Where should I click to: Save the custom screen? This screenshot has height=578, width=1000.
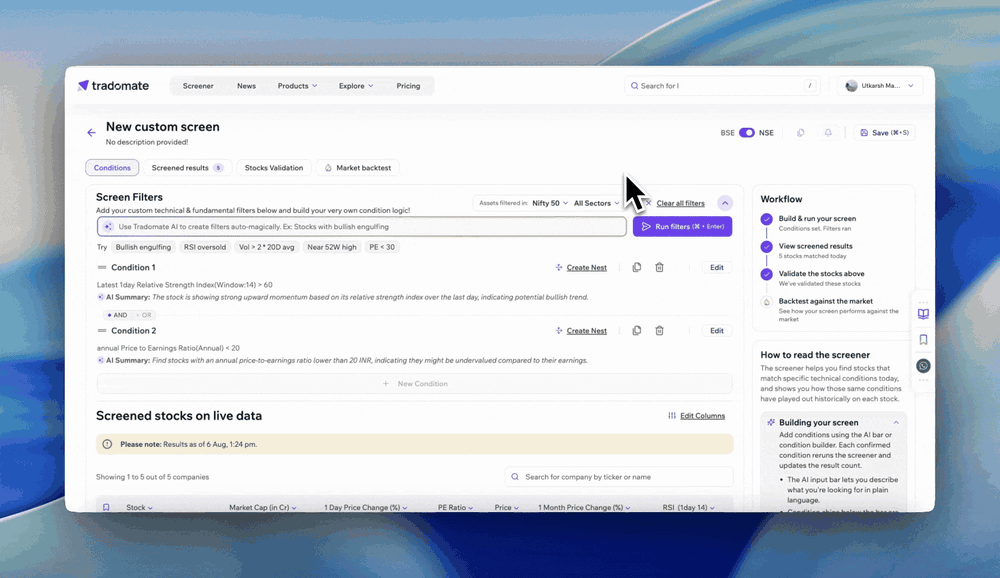tap(884, 133)
